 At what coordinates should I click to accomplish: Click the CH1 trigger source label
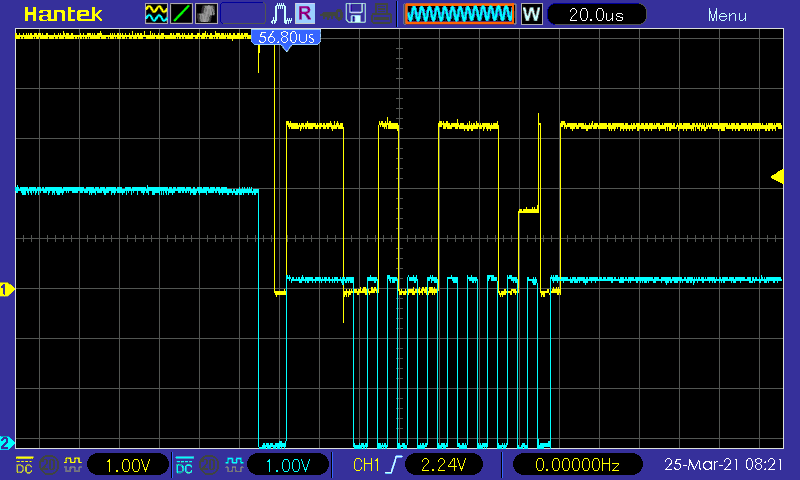[366, 465]
